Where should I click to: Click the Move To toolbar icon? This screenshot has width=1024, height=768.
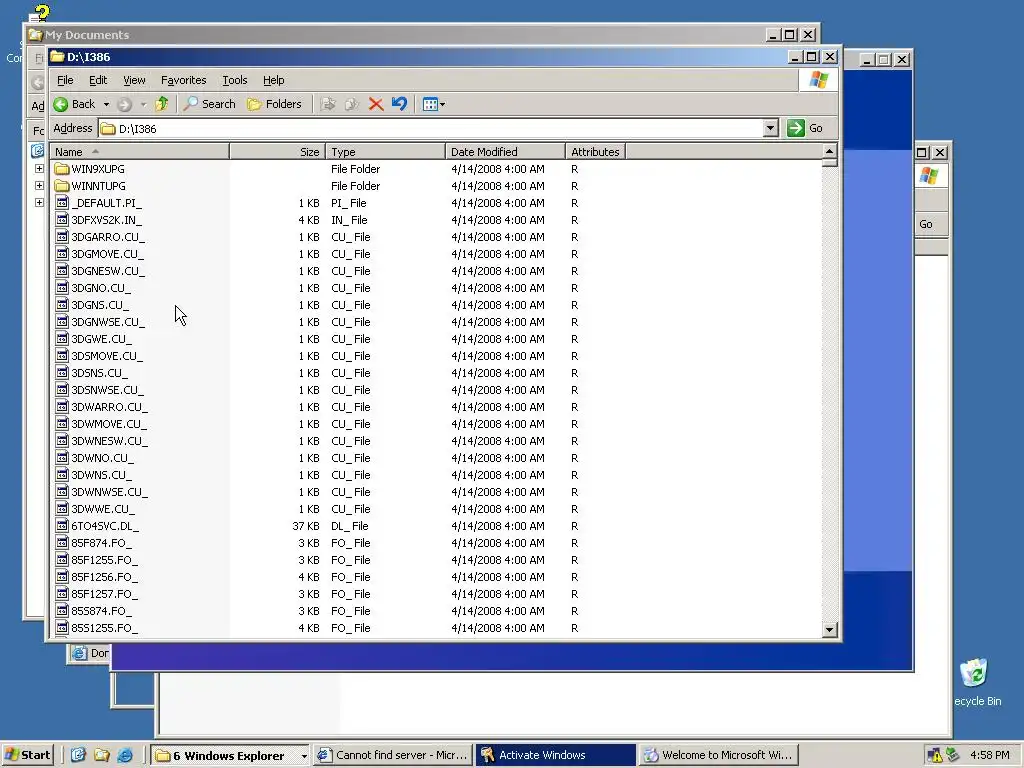[328, 104]
